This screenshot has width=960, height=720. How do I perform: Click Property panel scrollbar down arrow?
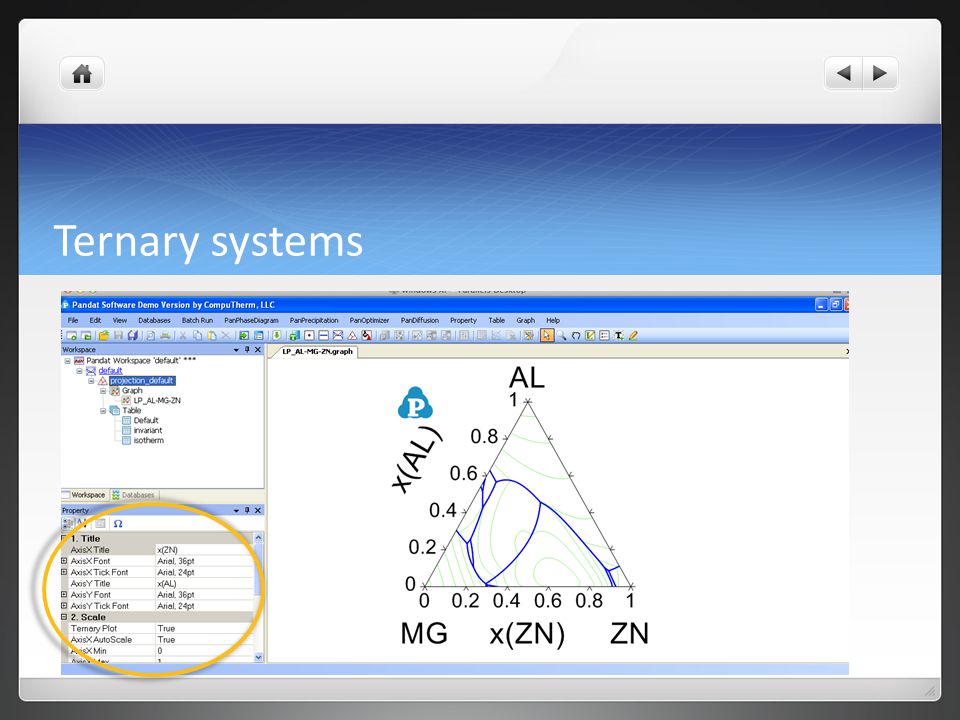[258, 657]
